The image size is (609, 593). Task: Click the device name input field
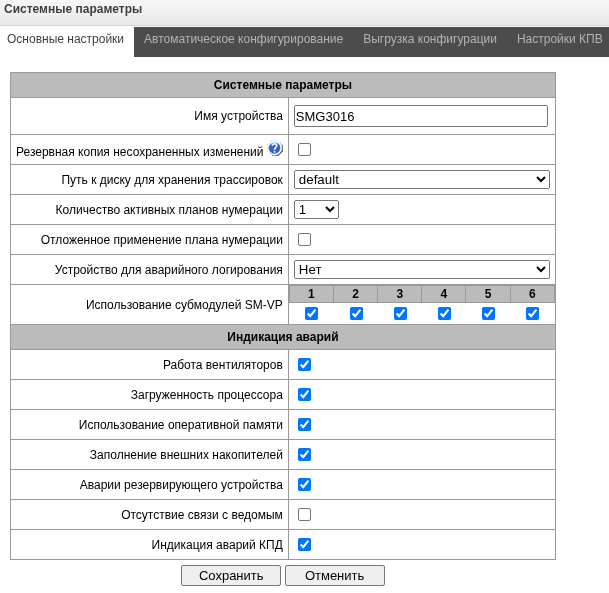tap(421, 116)
